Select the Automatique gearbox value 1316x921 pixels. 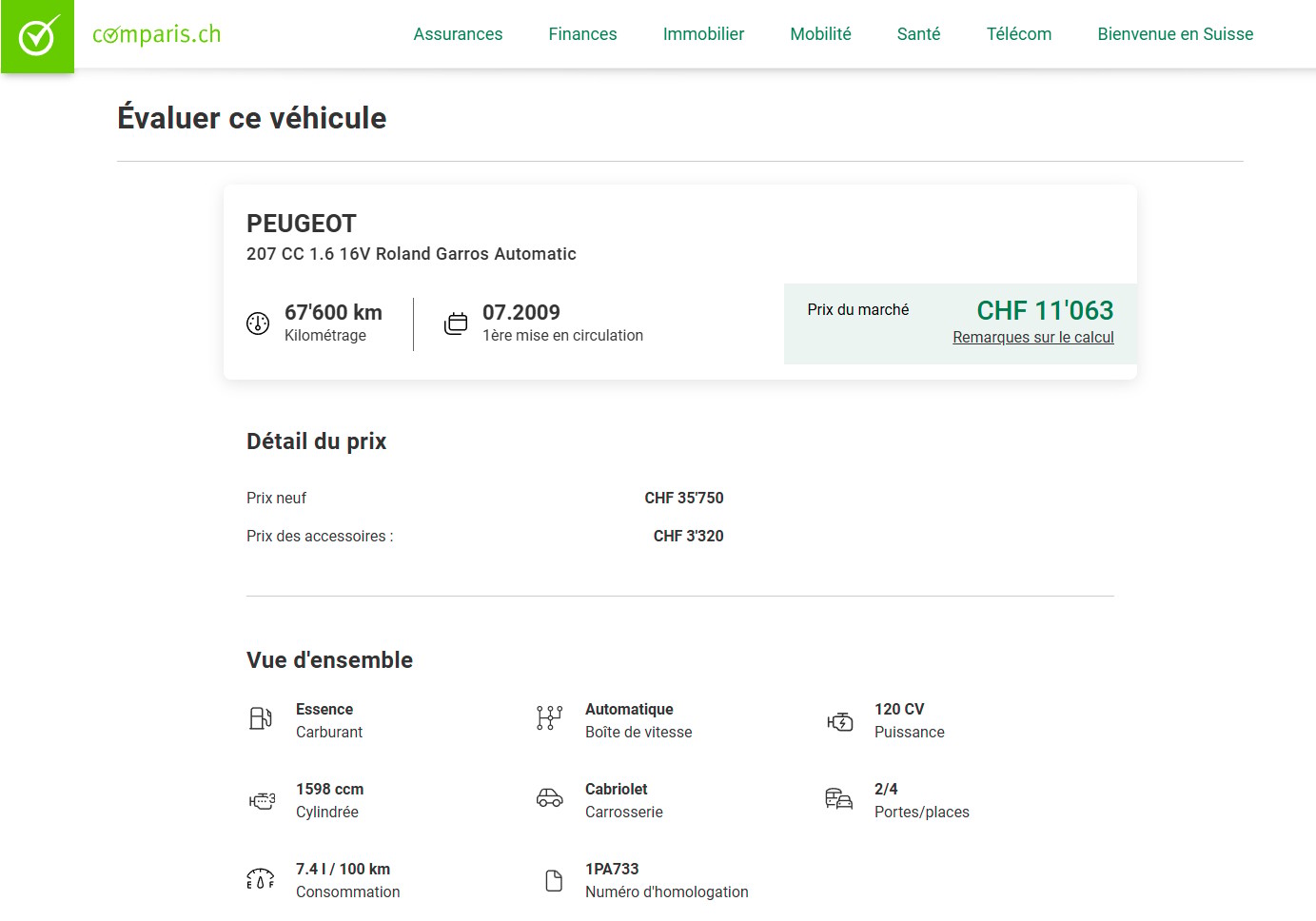pos(629,709)
